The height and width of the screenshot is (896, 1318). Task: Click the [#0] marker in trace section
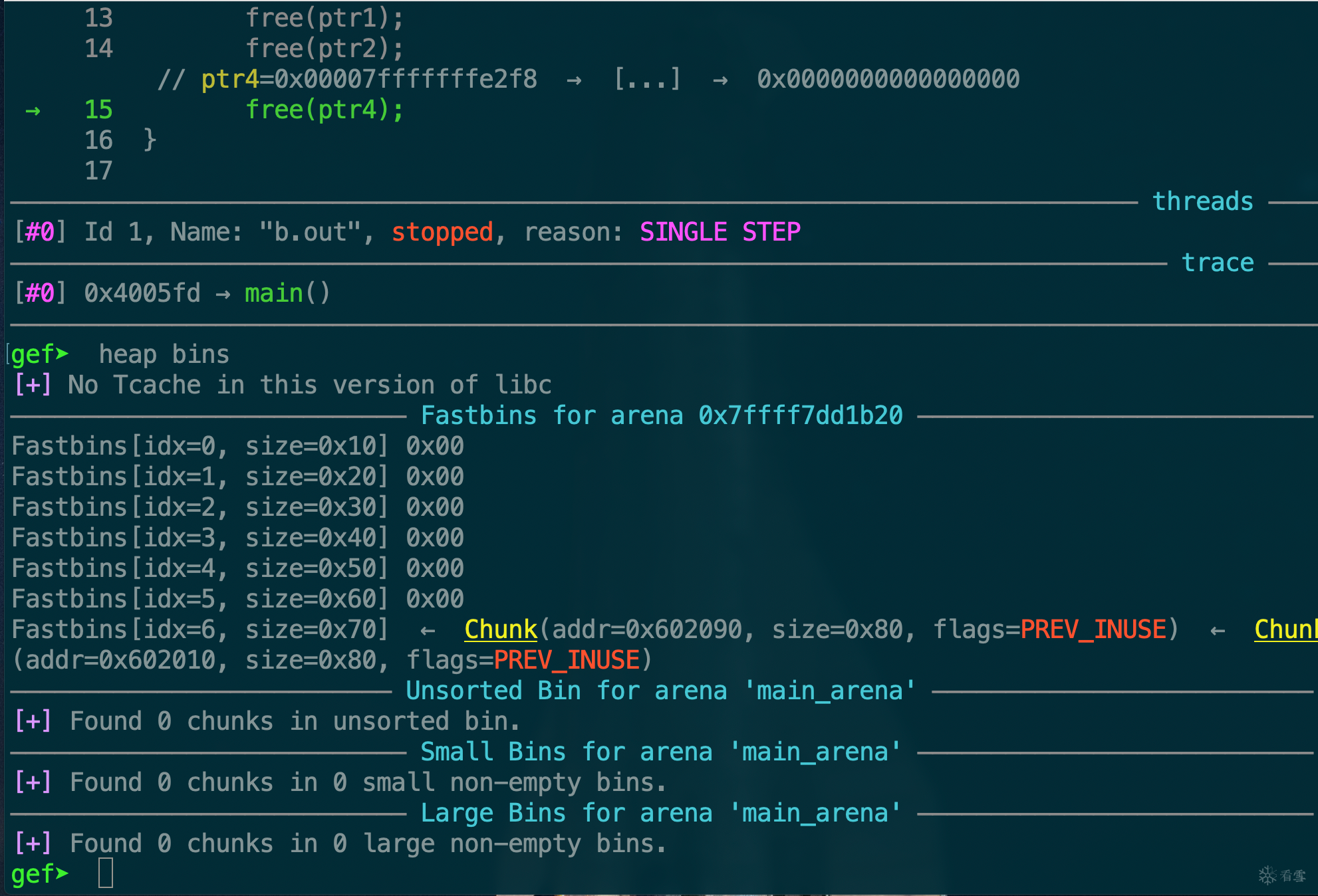40,293
